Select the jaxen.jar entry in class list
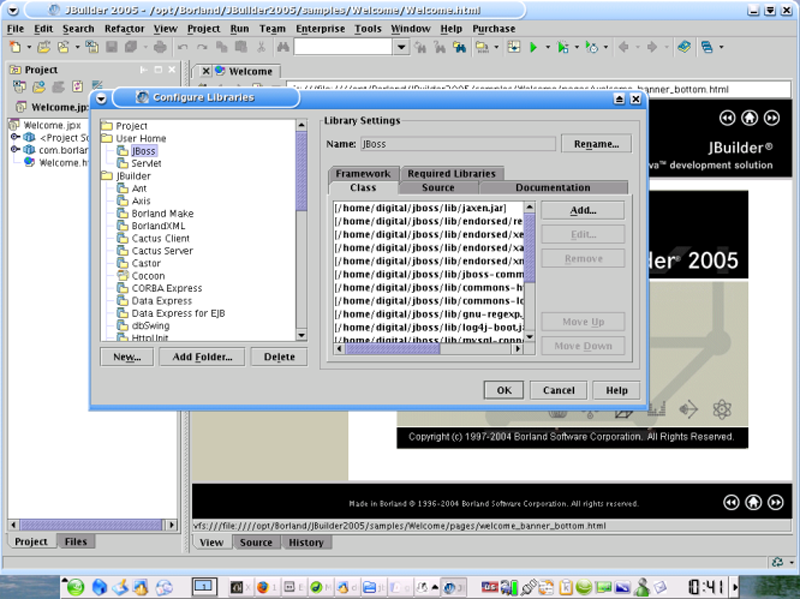800x599 pixels. 421,207
